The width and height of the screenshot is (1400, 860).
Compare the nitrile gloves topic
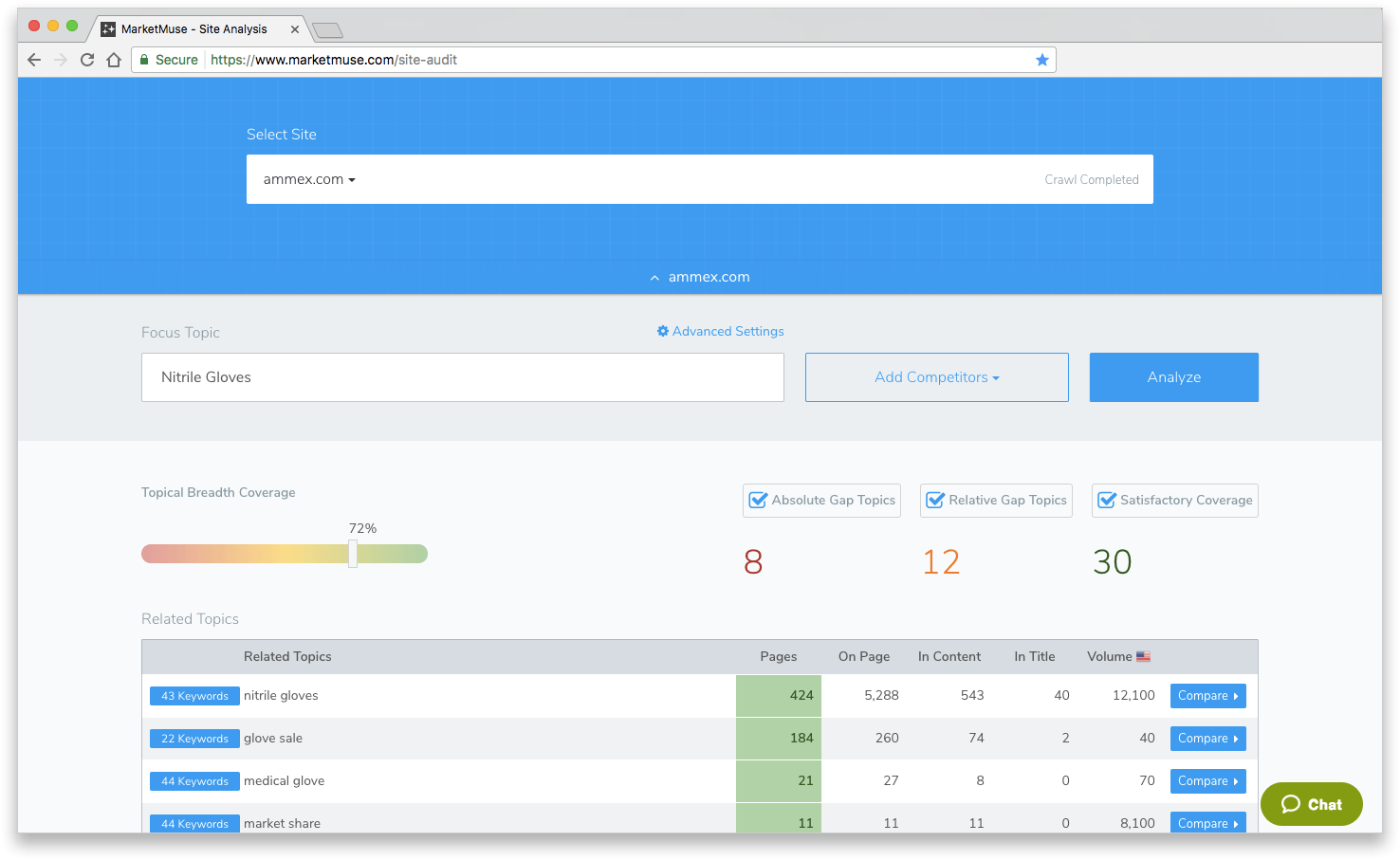pyautogui.click(x=1208, y=696)
